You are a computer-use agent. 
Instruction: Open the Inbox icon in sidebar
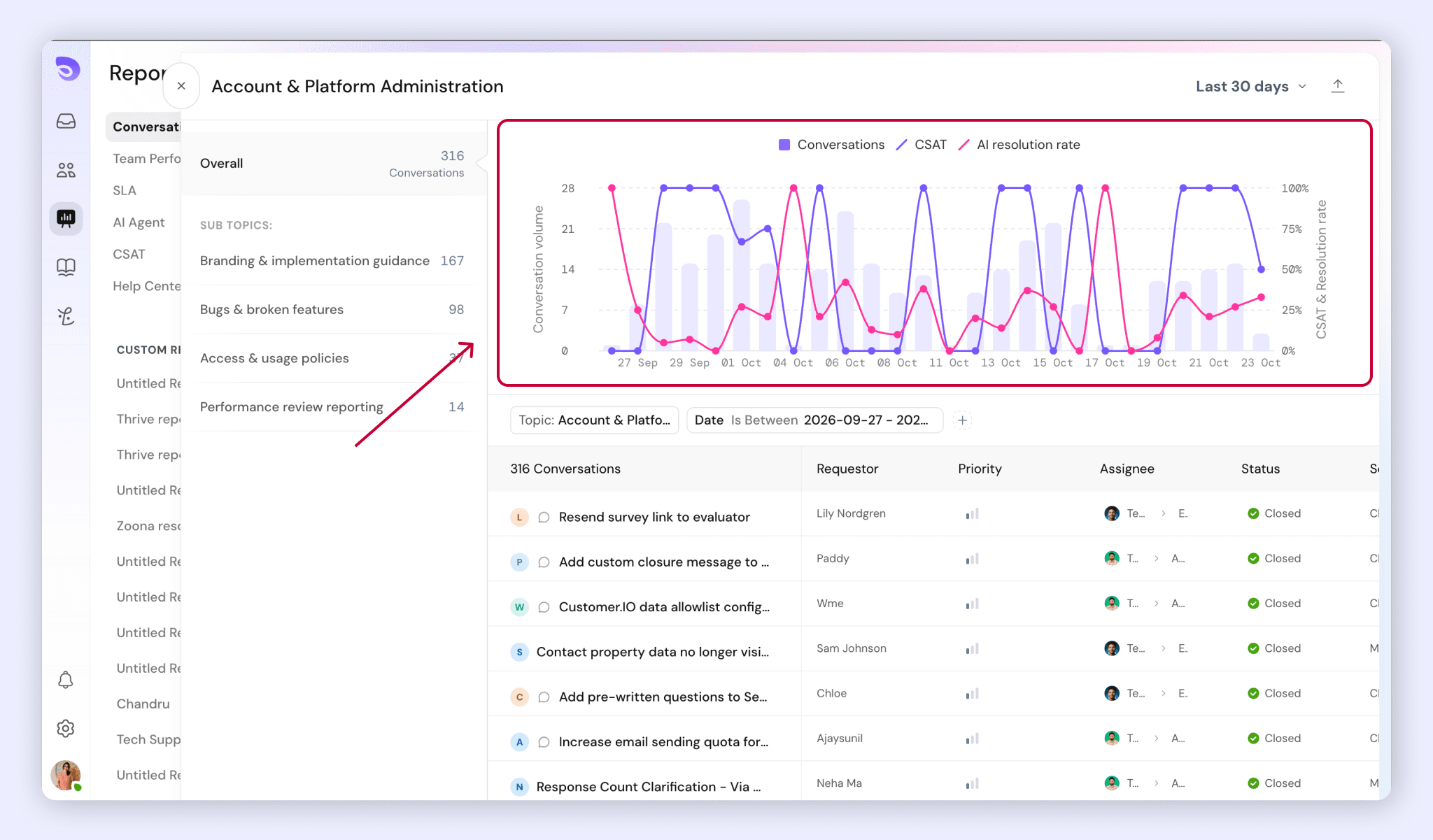point(66,121)
